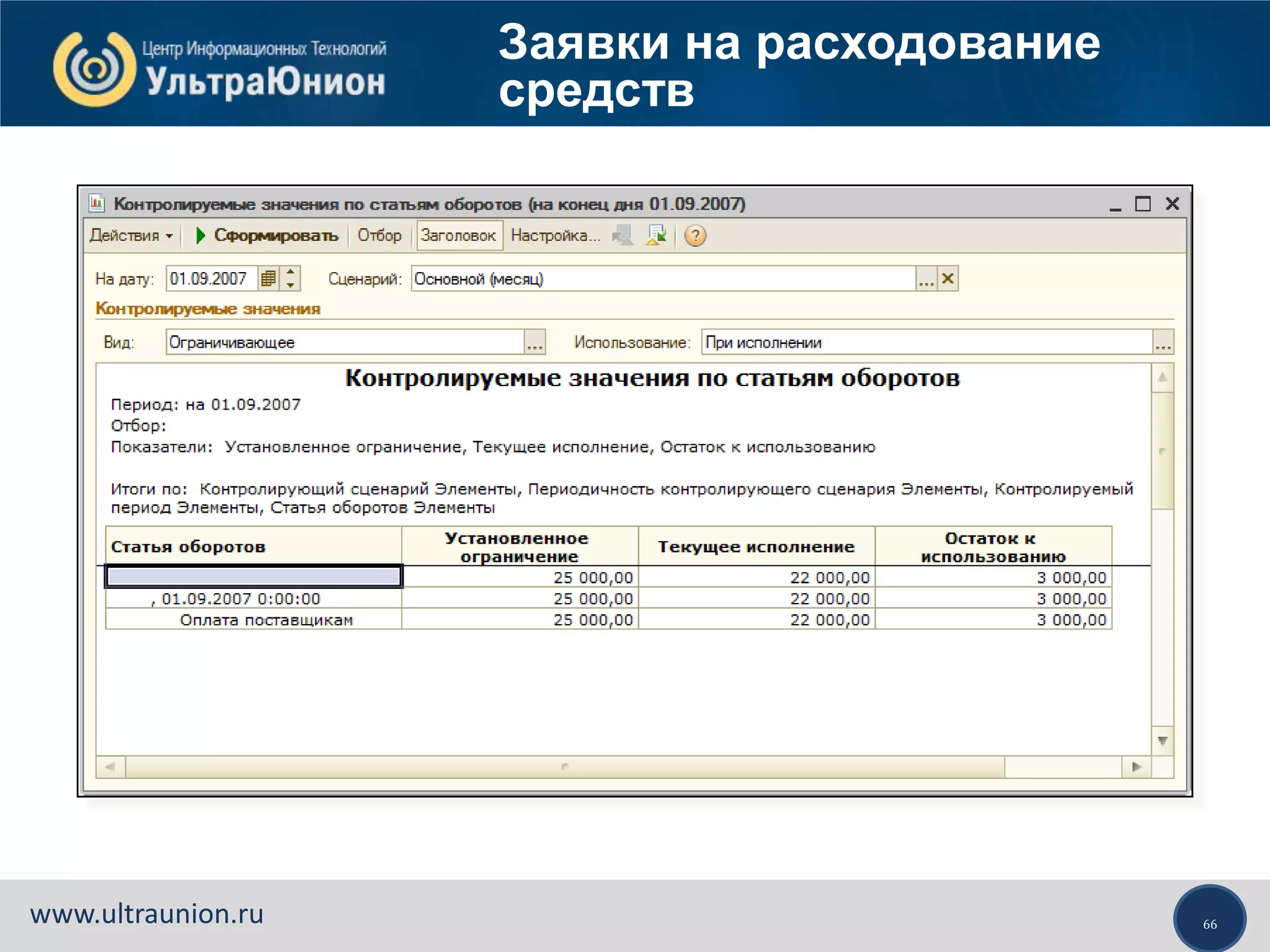
Task: Click the Отбор toolbar button
Action: [380, 236]
